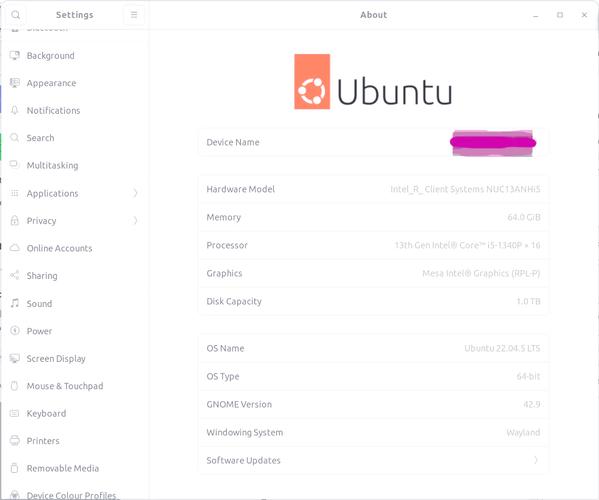Click the Multitasking icon

[x=15, y=165]
